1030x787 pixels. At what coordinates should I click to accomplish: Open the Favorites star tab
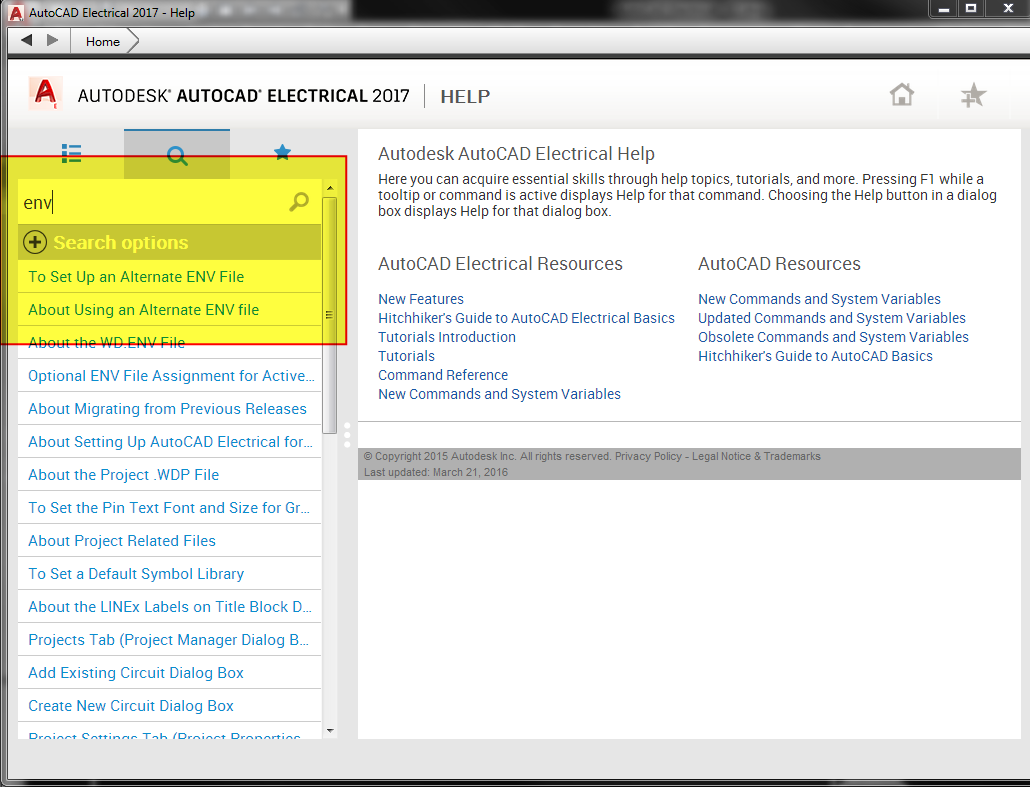click(282, 153)
